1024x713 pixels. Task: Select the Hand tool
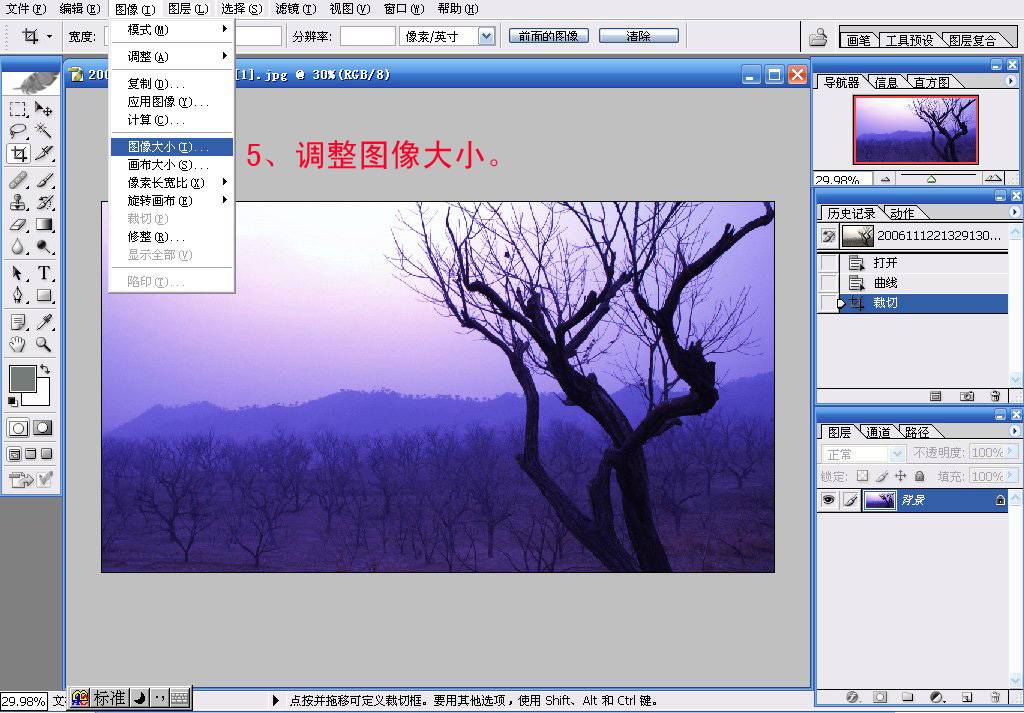click(18, 345)
